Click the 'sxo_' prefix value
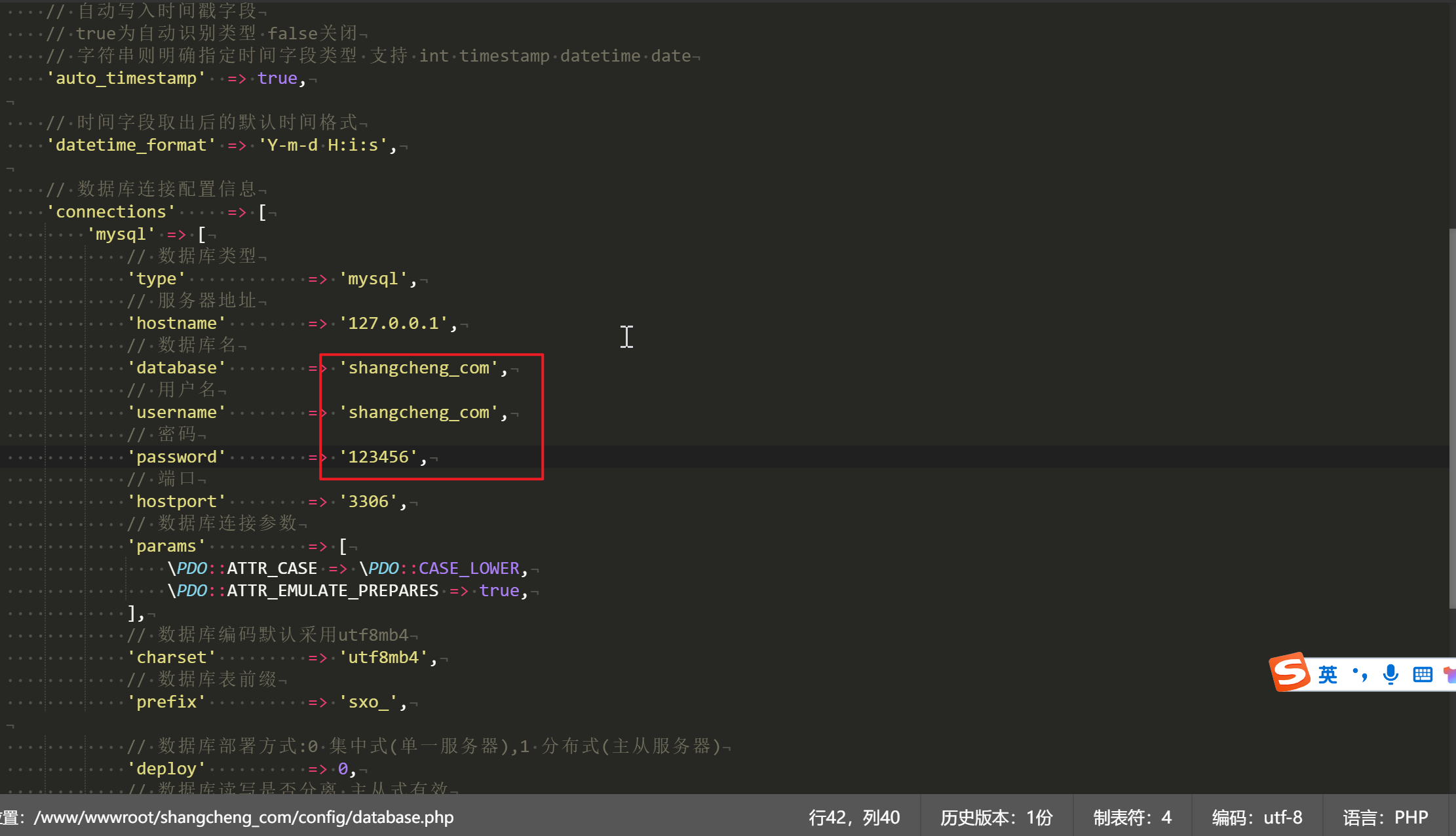The image size is (1456, 836). [369, 702]
